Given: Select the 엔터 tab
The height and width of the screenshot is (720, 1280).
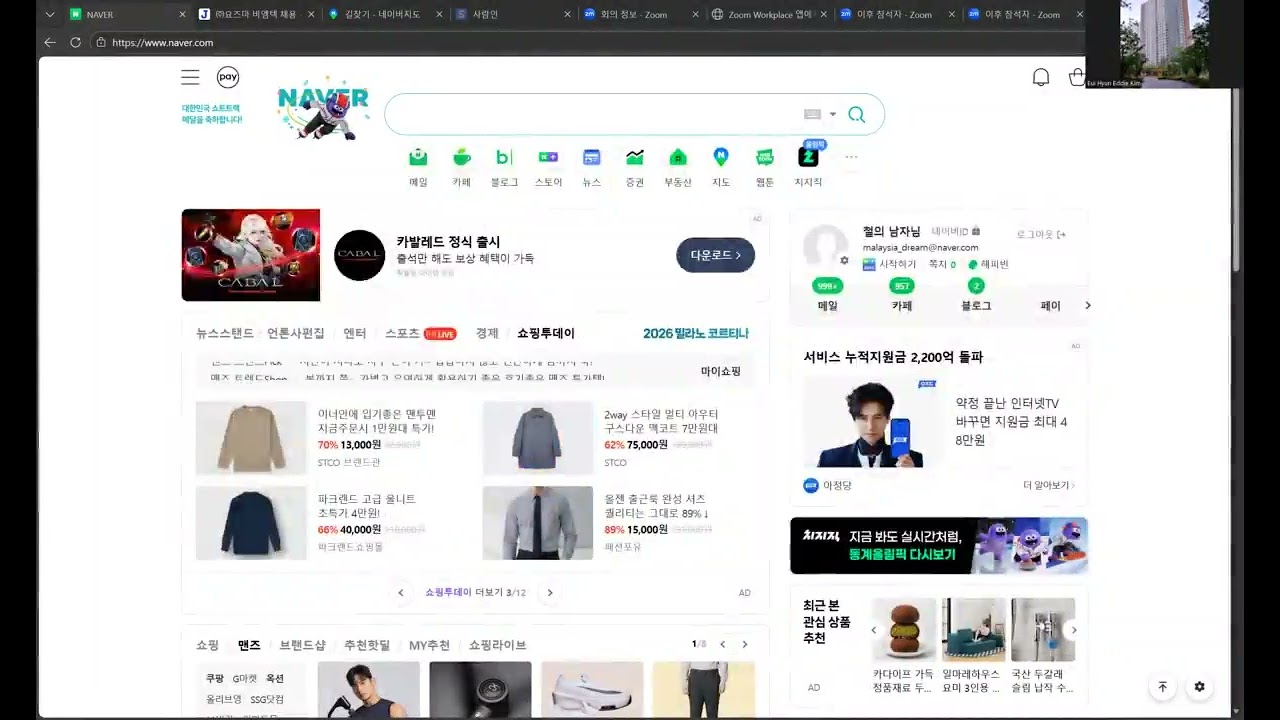Looking at the screenshot, I should click(354, 333).
